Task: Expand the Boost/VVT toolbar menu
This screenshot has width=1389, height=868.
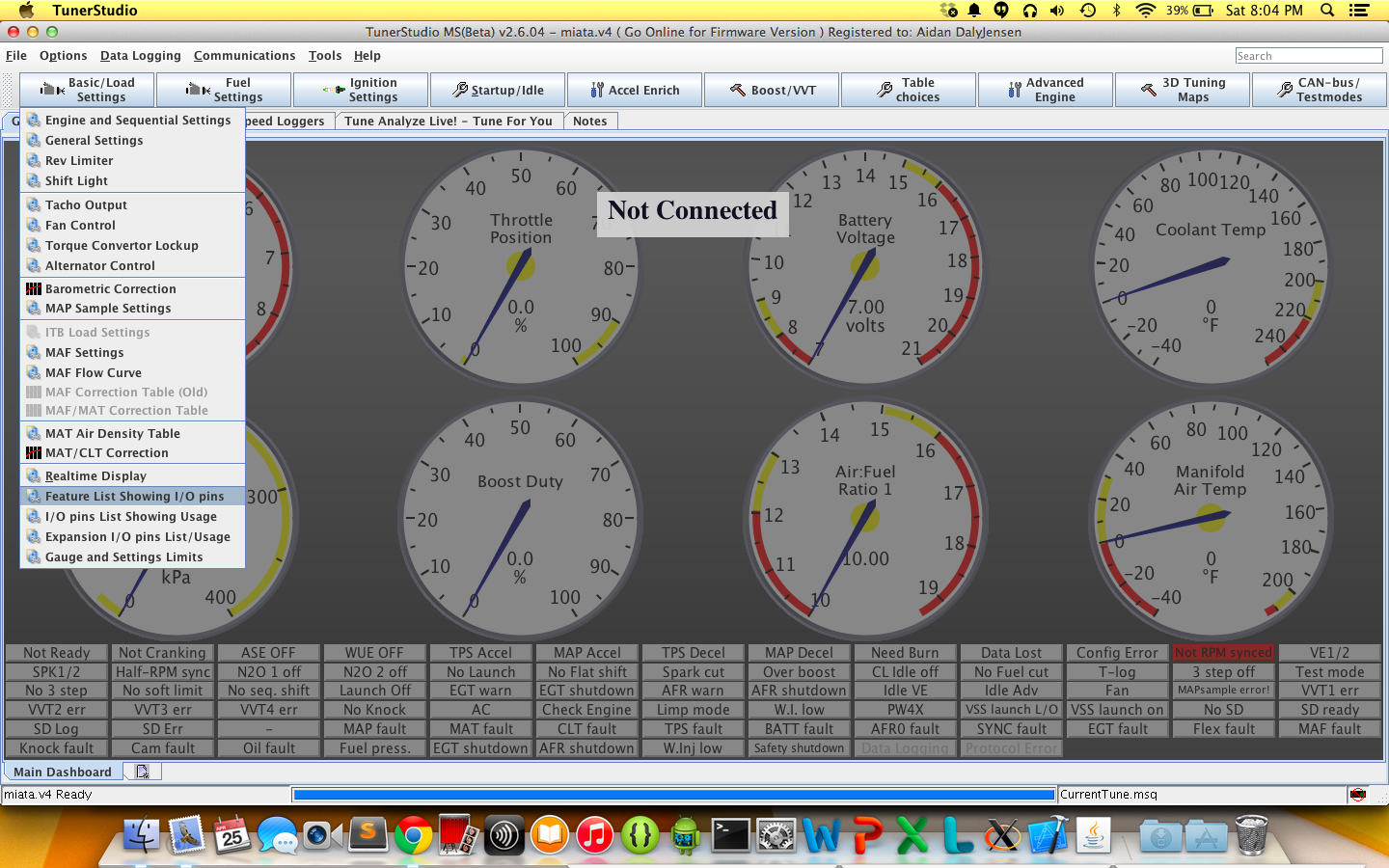Action: click(x=772, y=90)
